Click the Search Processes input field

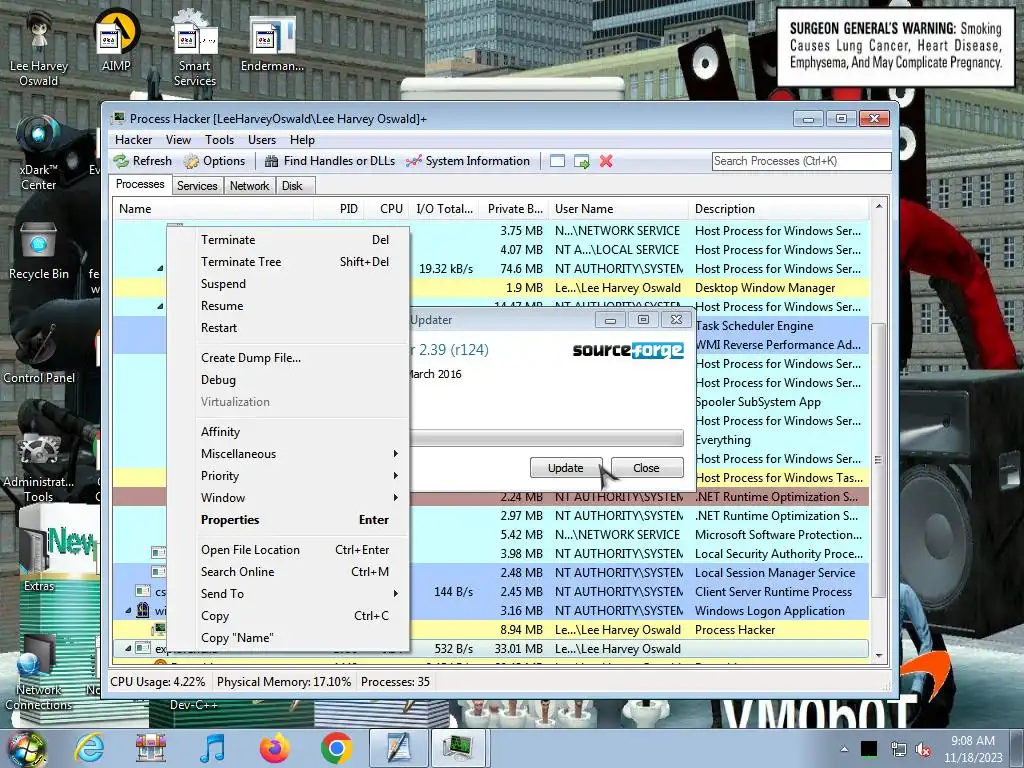tap(801, 161)
